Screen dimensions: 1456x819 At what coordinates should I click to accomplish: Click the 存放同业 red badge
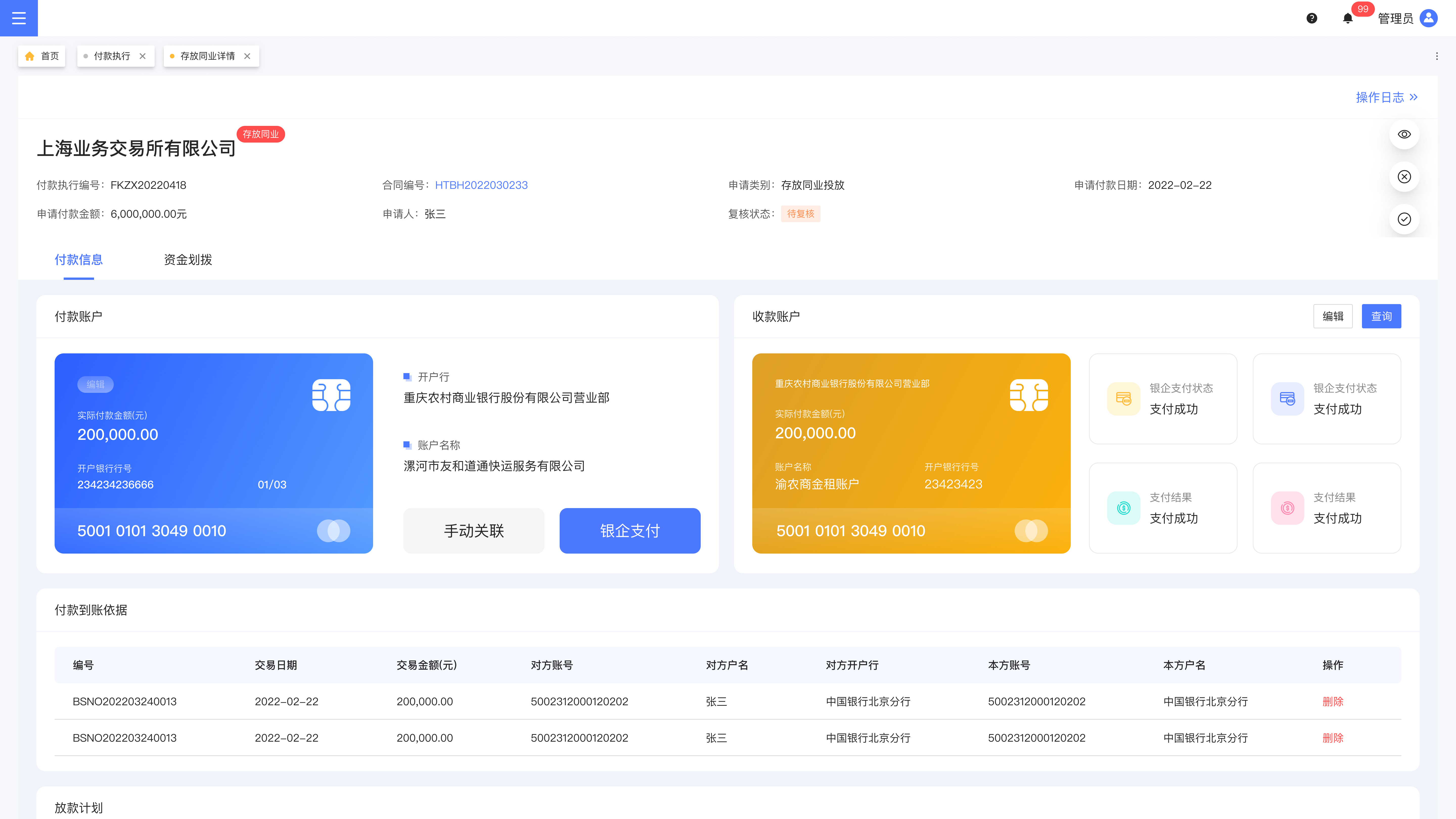(261, 134)
